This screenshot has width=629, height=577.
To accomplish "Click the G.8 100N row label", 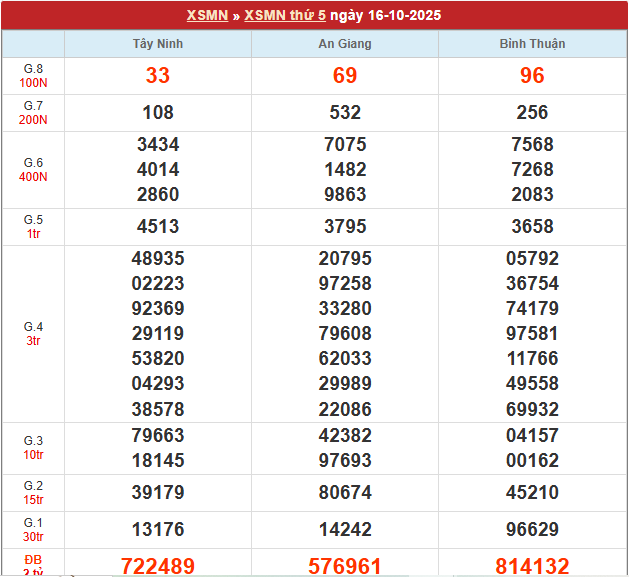I will [x=33, y=76].
